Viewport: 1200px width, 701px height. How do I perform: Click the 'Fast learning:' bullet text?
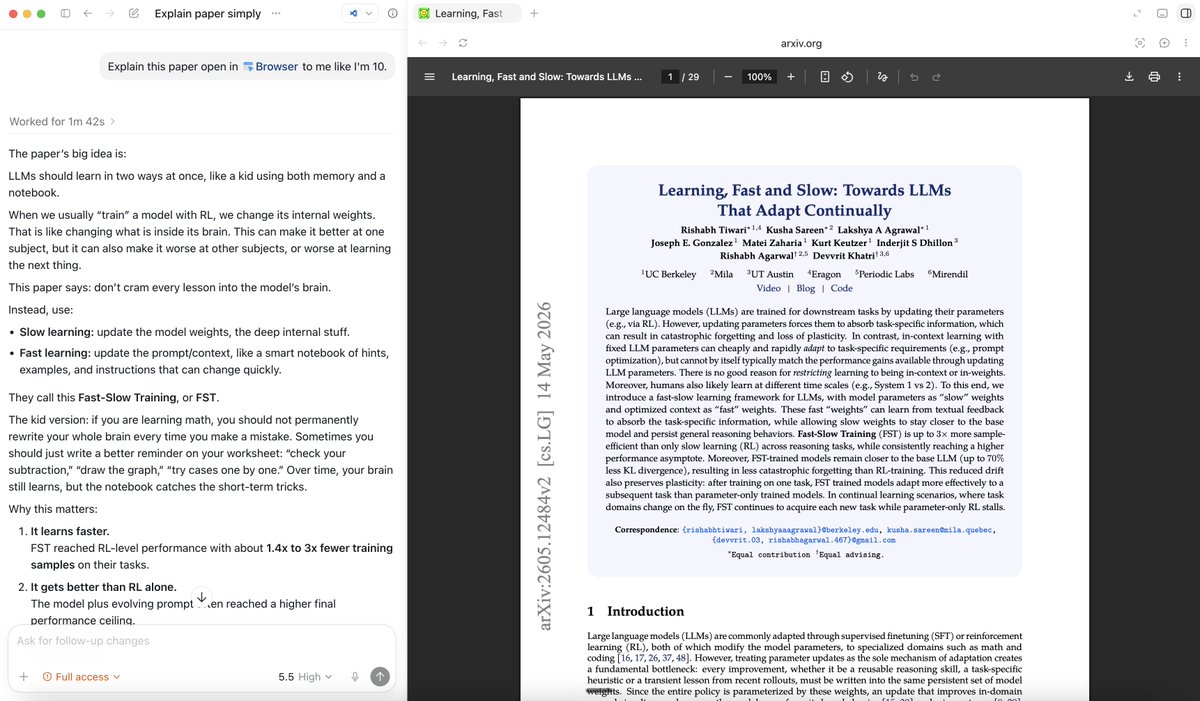coord(58,354)
